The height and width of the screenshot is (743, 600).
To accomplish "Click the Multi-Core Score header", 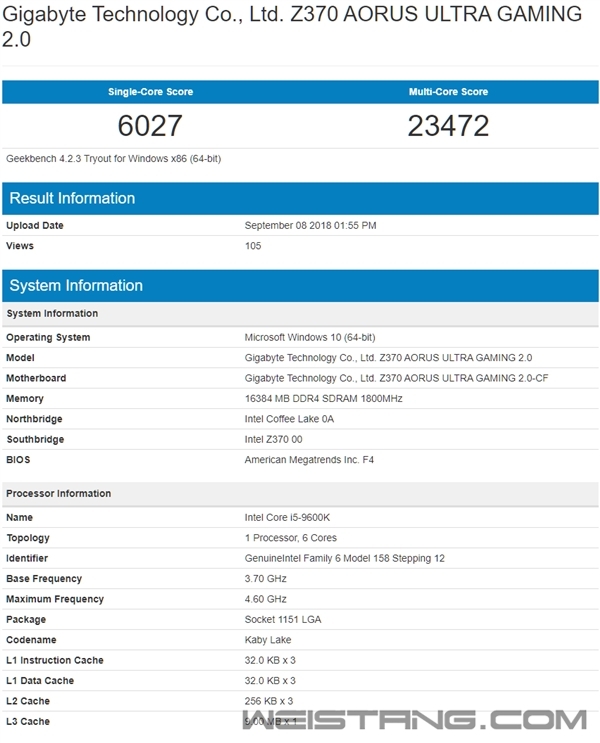I will [x=448, y=92].
